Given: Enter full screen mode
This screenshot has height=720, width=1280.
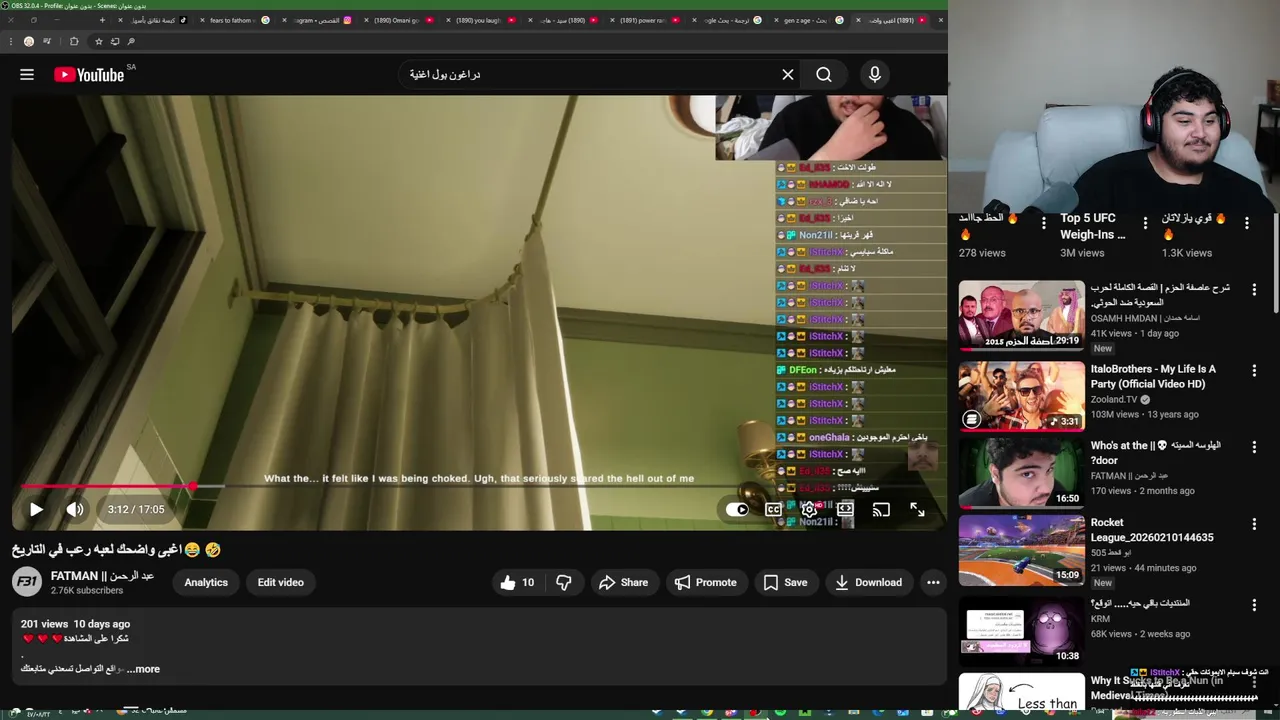Looking at the screenshot, I should pyautogui.click(x=917, y=509).
